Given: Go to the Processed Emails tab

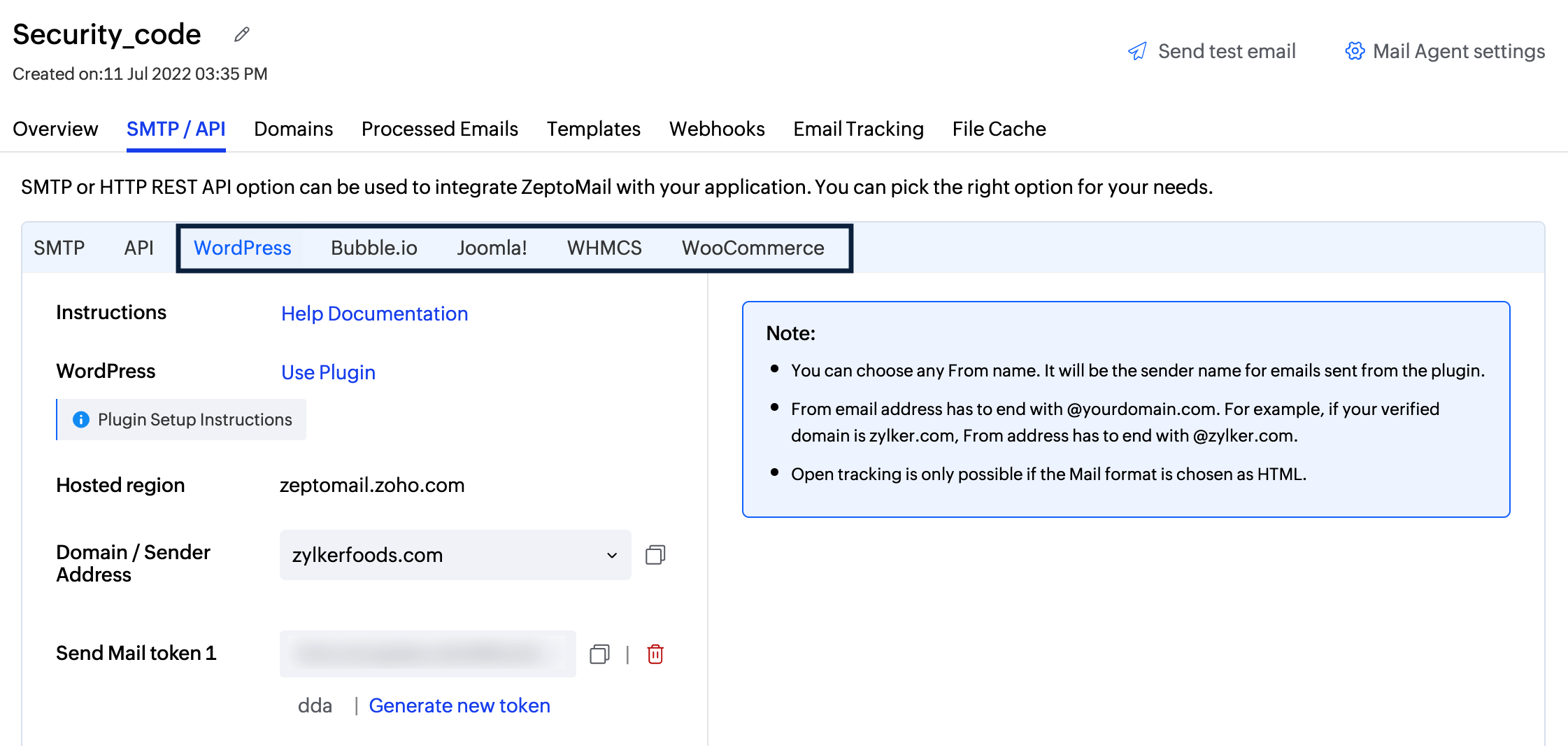Looking at the screenshot, I should [439, 129].
